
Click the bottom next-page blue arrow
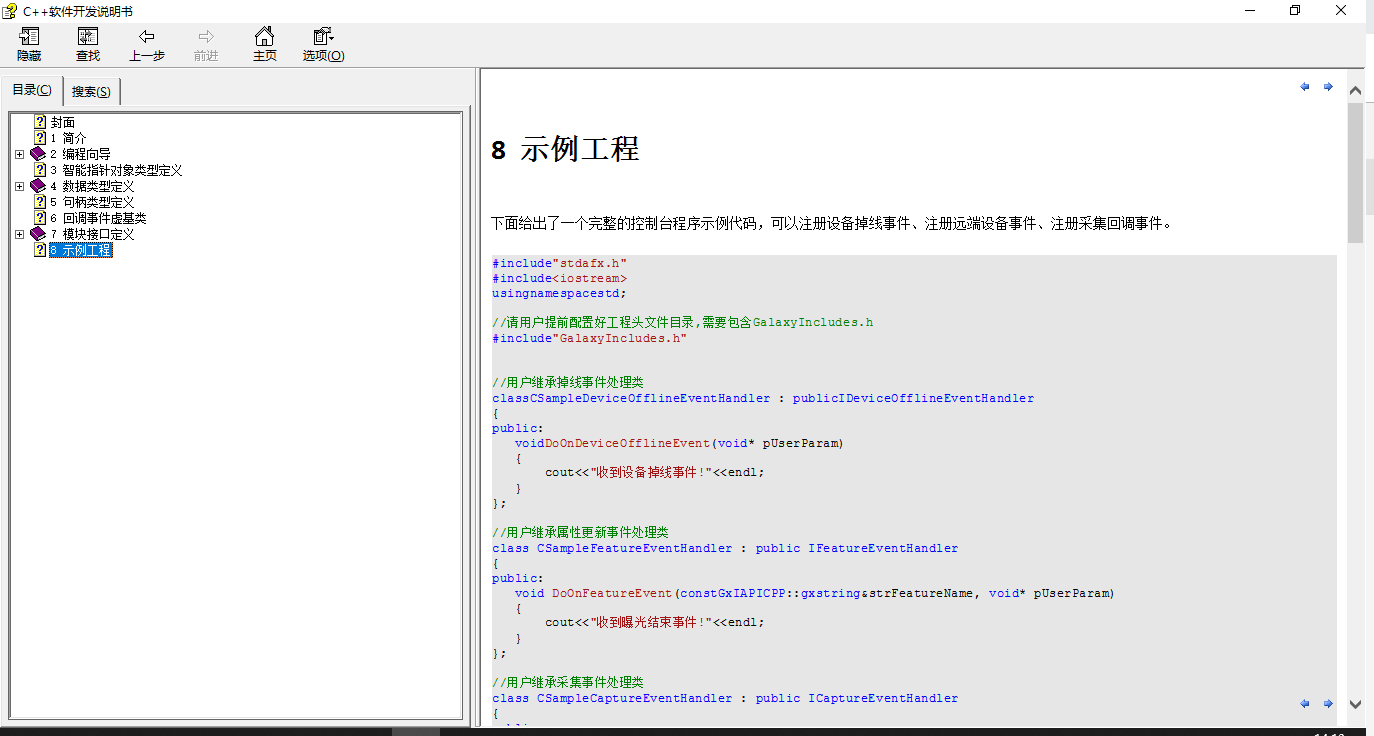(1328, 704)
